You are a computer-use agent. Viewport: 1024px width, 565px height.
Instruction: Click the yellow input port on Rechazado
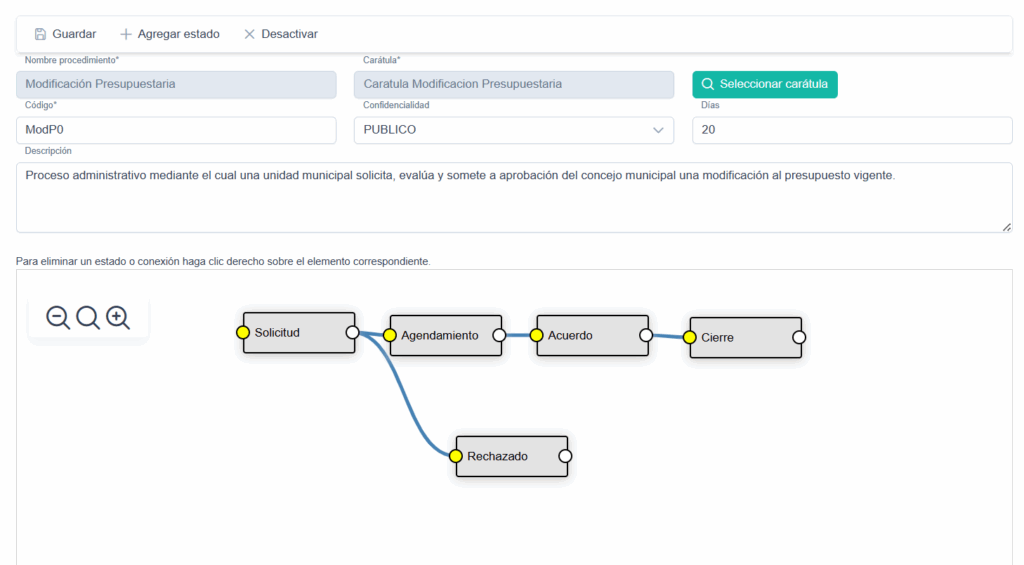click(456, 456)
